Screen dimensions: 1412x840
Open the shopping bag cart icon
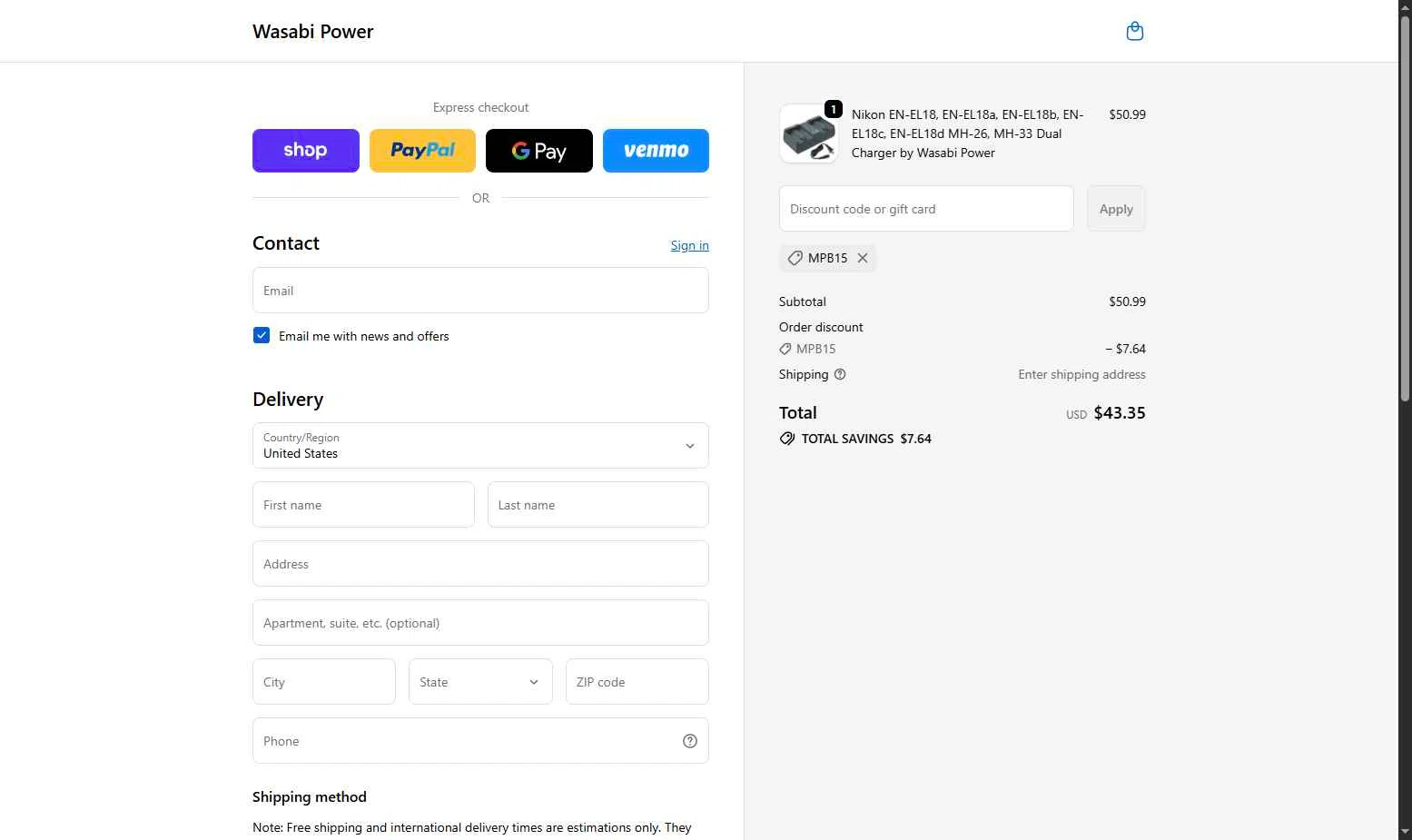click(1134, 32)
